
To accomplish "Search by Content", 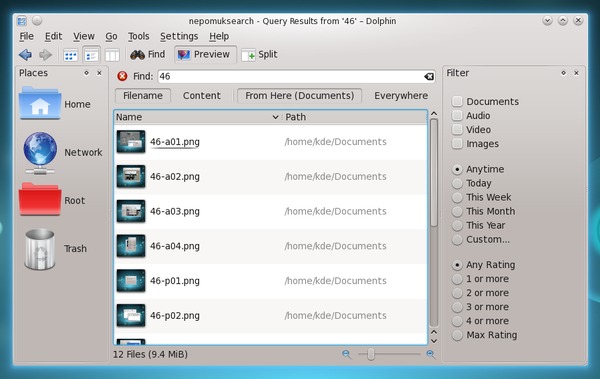I will [x=202, y=96].
